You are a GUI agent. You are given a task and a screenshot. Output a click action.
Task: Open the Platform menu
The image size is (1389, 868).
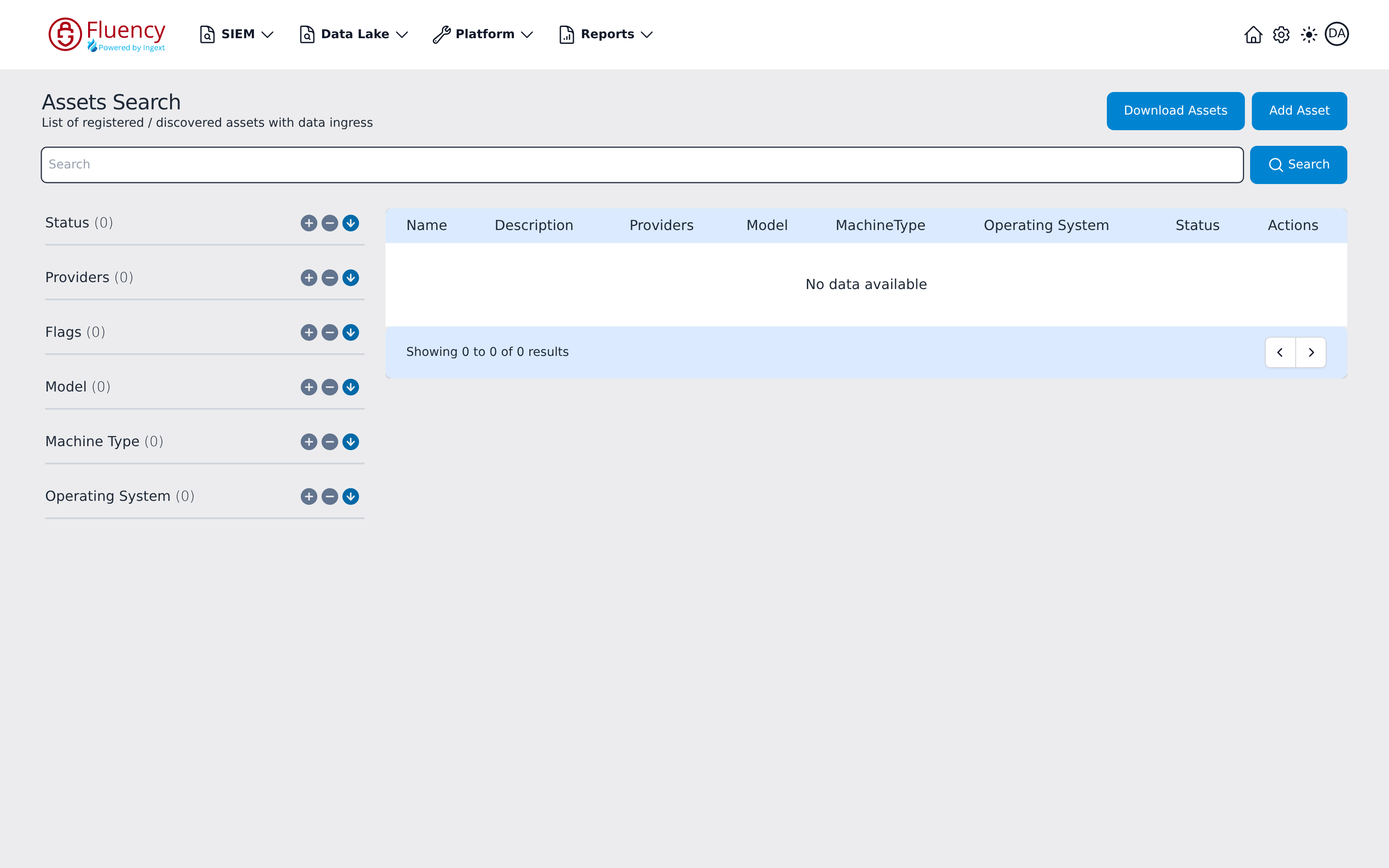pyautogui.click(x=483, y=34)
